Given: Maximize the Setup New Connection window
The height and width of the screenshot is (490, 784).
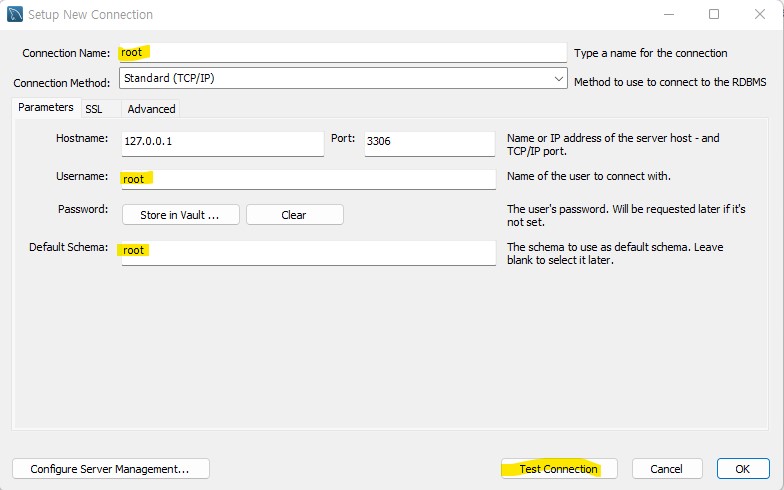Looking at the screenshot, I should click(714, 14).
